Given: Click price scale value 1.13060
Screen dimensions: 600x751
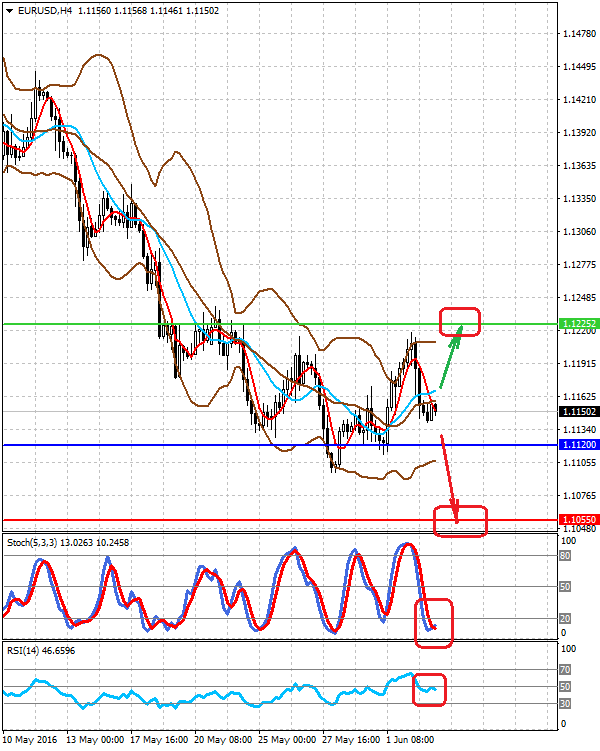Looking at the screenshot, I should 579,232.
